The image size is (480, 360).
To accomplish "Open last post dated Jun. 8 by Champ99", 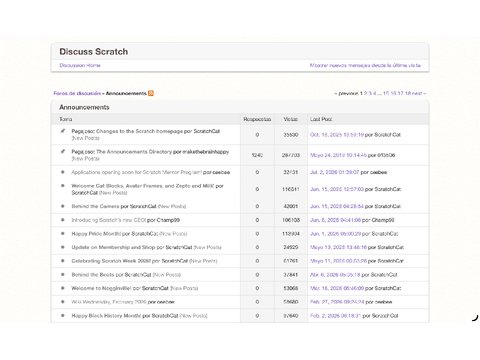I will click(335, 220).
